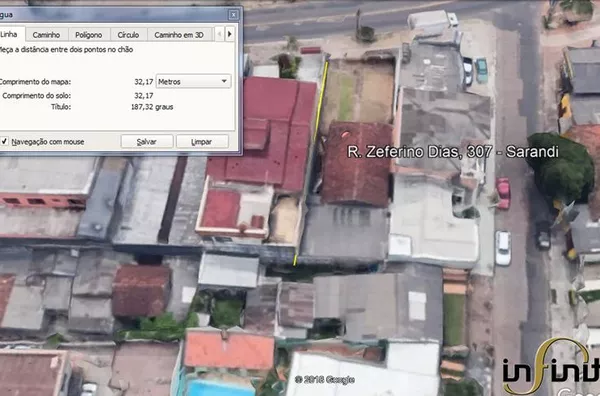Viewport: 600px width, 396px height.
Task: Switch to the Linha tab
Action: point(11,34)
